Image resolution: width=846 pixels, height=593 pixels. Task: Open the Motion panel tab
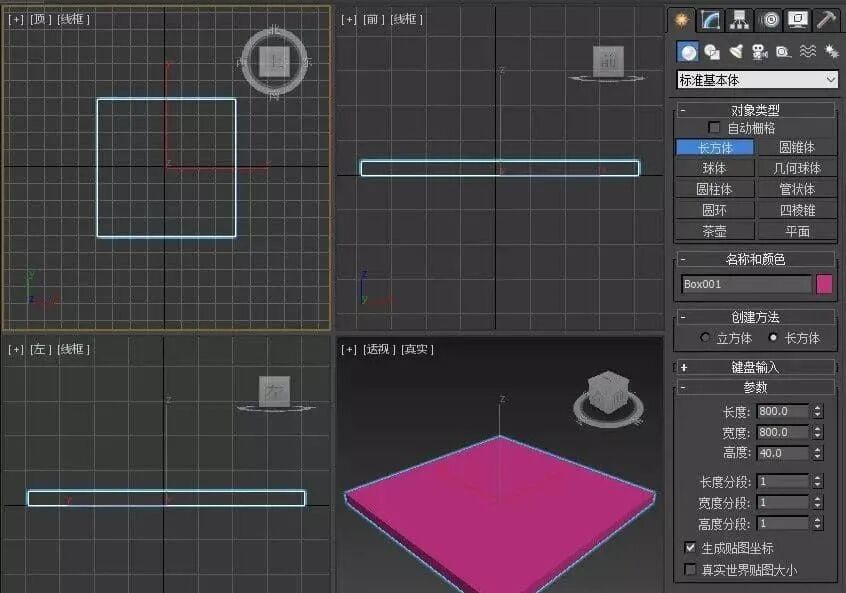(769, 21)
